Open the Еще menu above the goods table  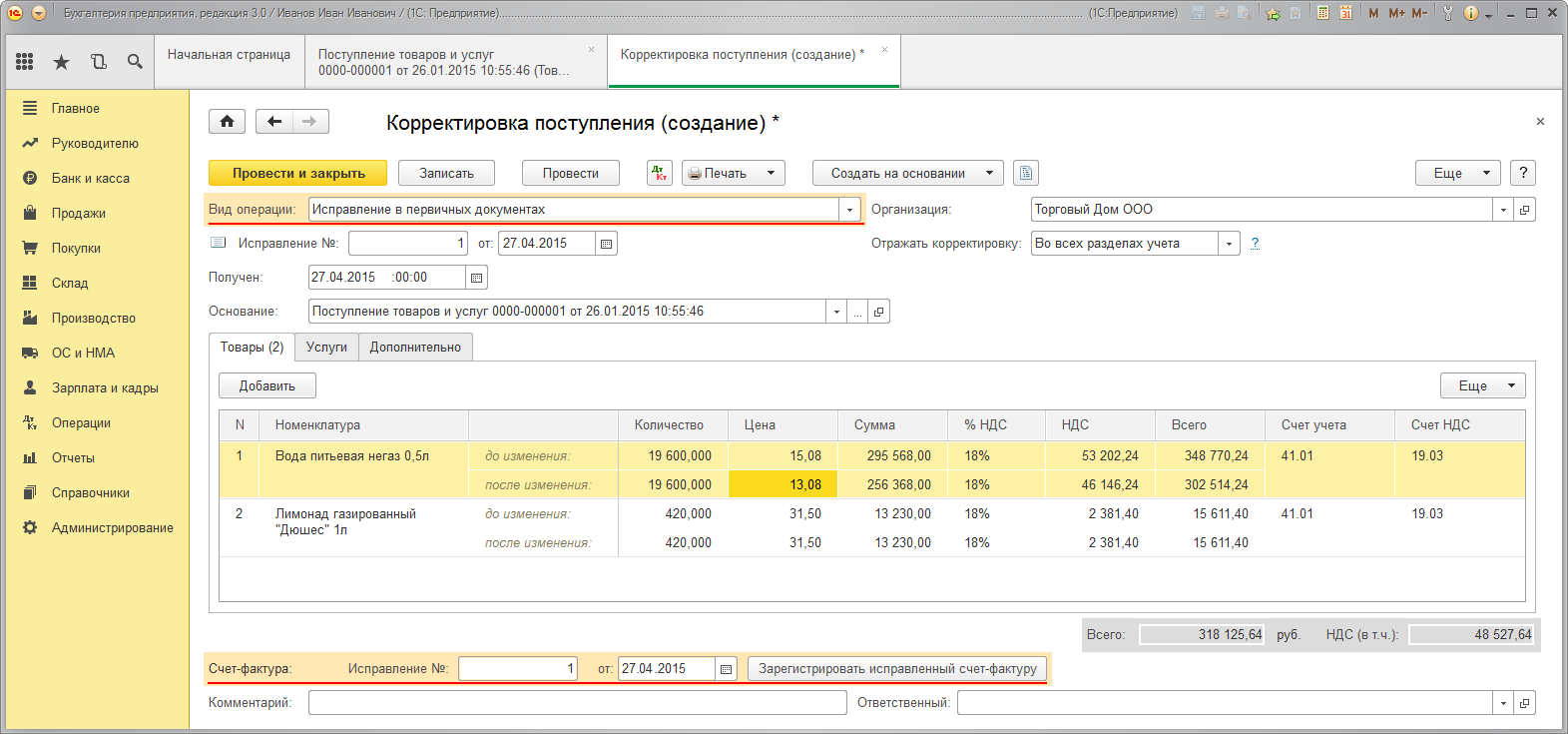(x=1482, y=385)
